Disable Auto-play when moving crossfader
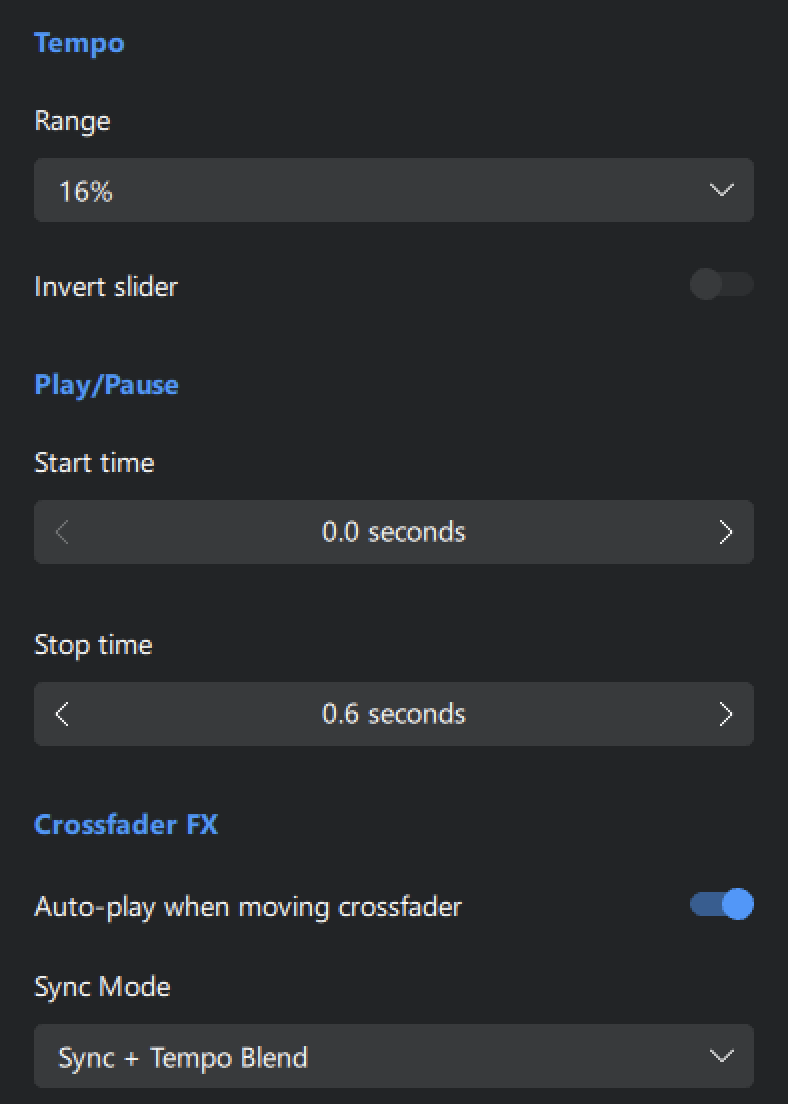The width and height of the screenshot is (788, 1104). [722, 904]
